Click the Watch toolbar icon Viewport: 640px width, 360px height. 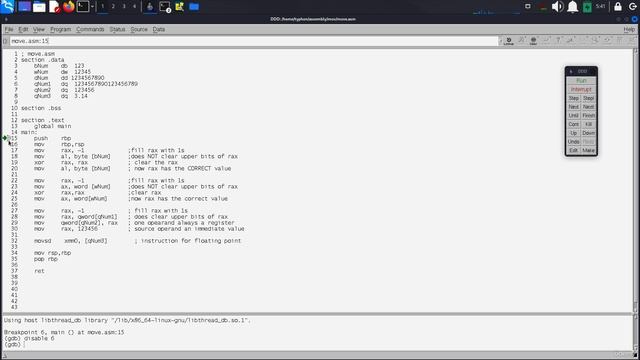[x=546, y=40]
